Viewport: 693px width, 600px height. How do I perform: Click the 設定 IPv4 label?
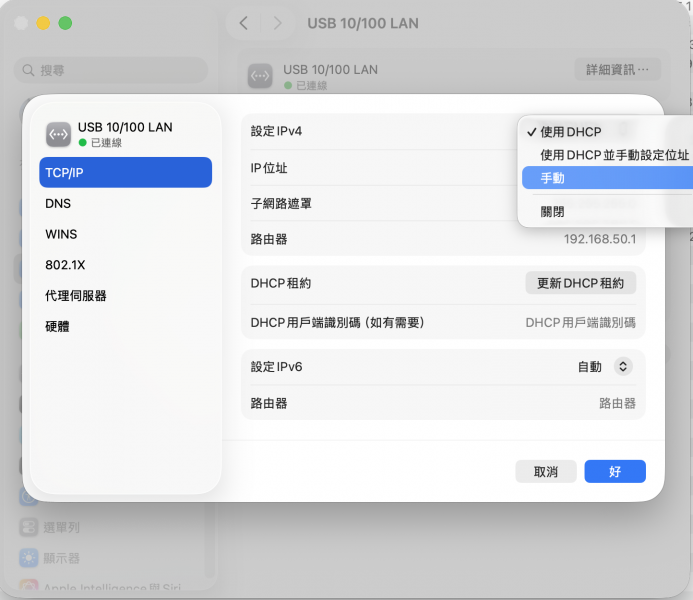coord(276,131)
